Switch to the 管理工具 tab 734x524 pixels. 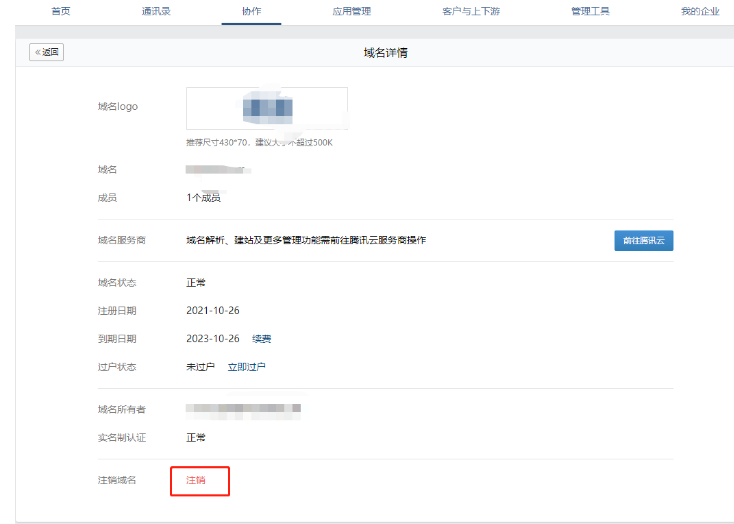(x=590, y=11)
